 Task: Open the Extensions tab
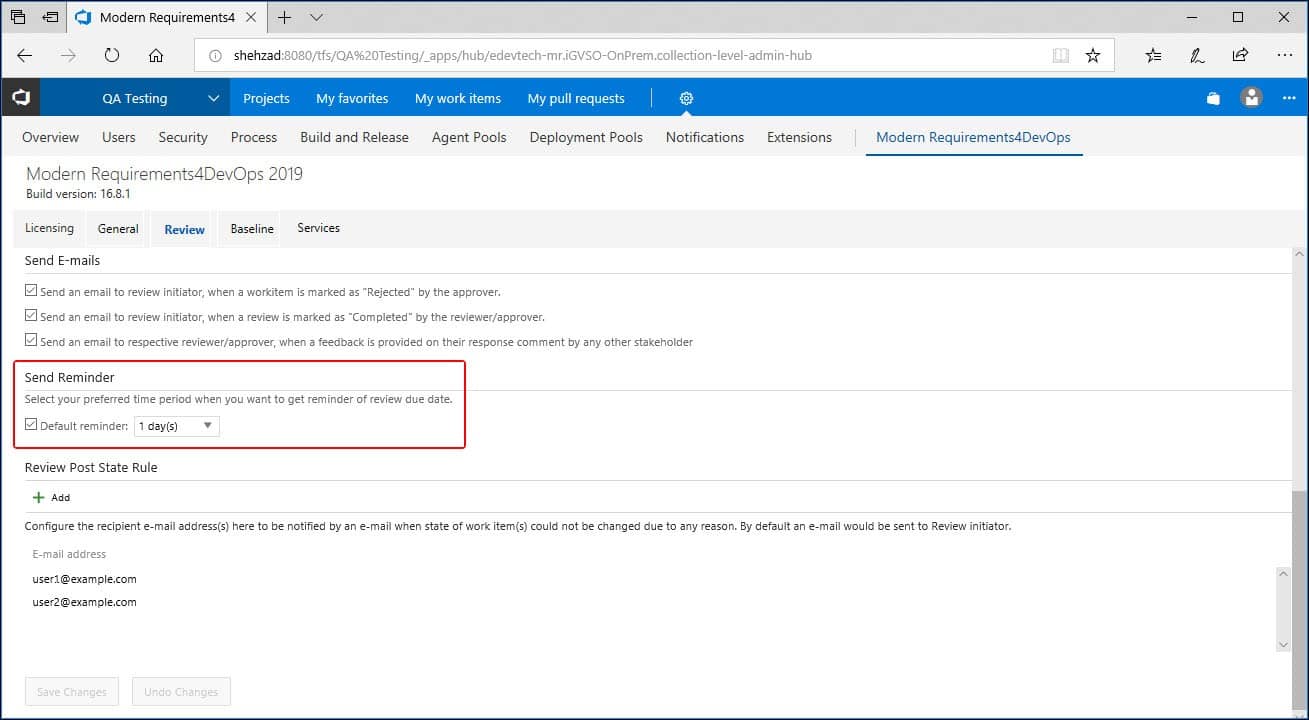click(x=799, y=137)
